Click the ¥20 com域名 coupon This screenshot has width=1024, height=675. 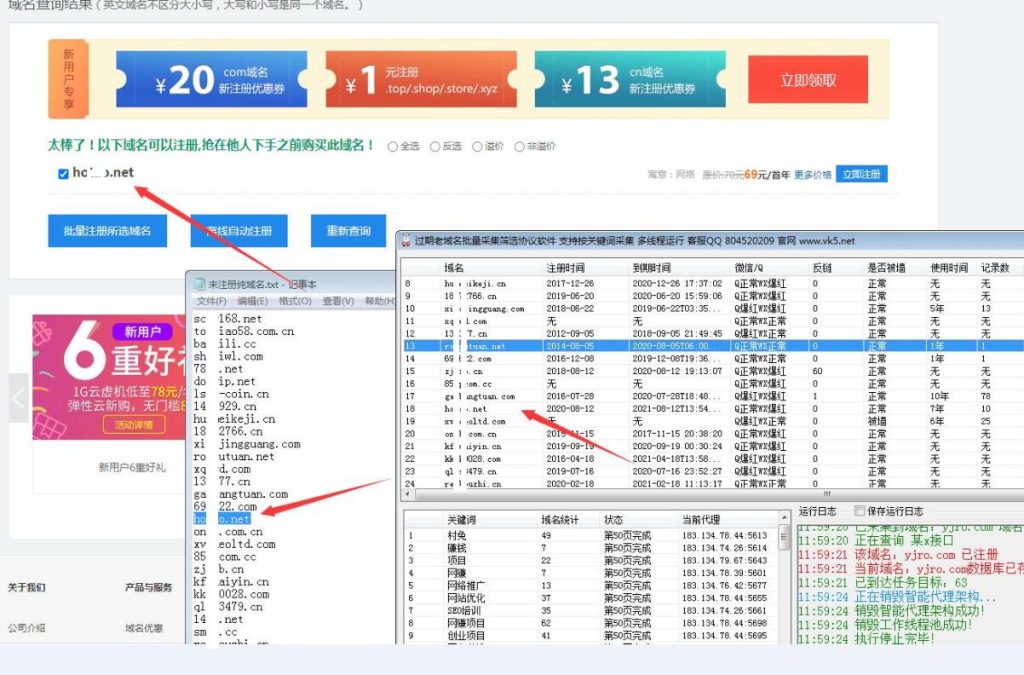coord(210,80)
